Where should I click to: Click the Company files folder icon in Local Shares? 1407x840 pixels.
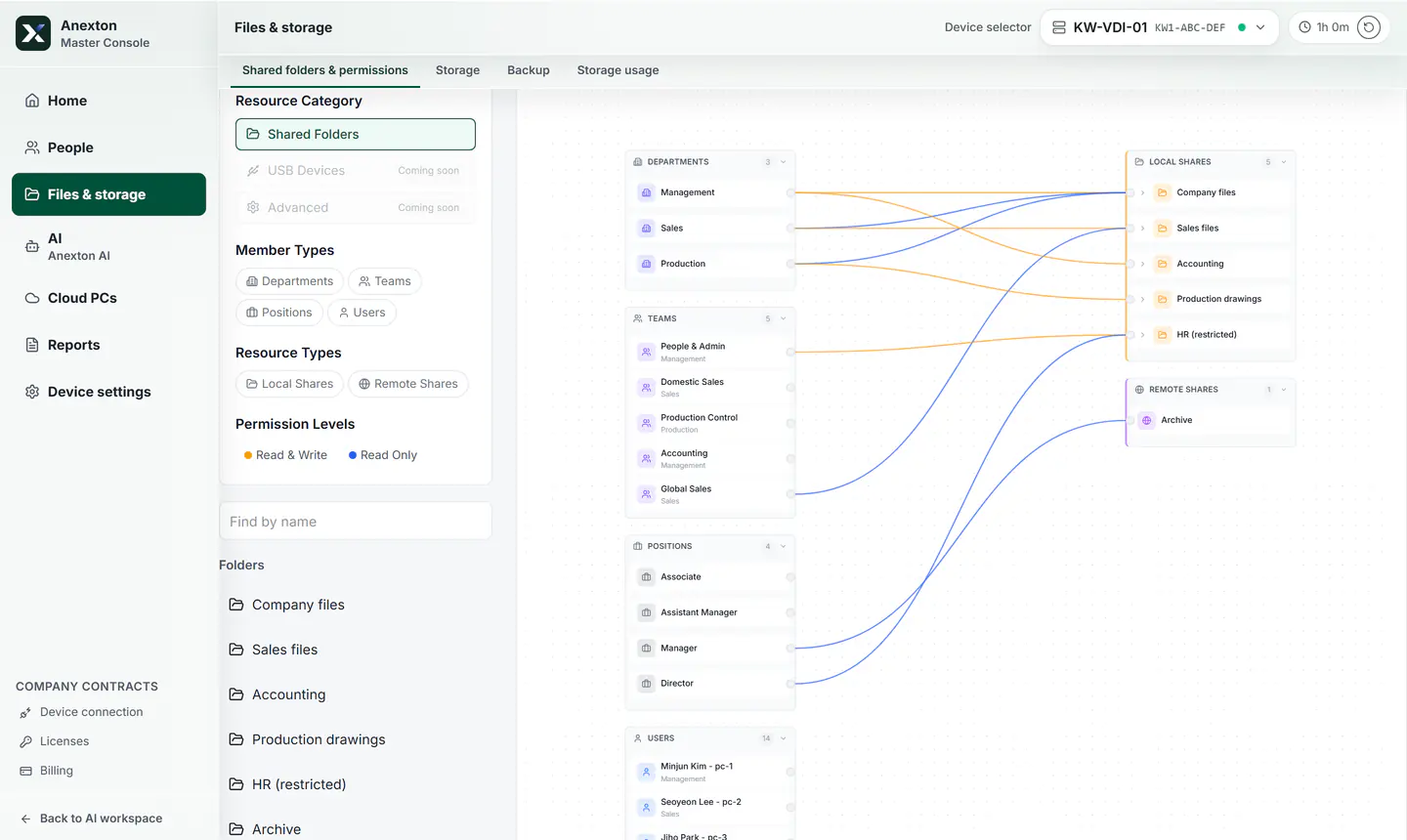coord(1163,192)
